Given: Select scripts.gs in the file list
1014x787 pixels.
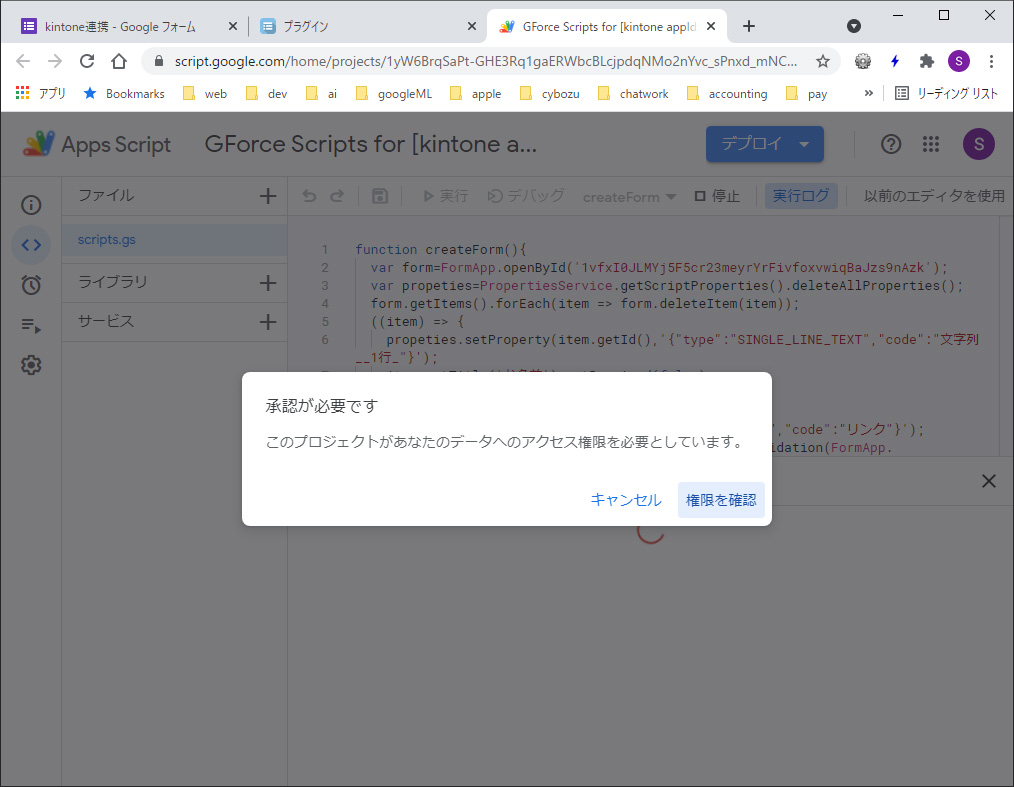Looking at the screenshot, I should coord(107,240).
